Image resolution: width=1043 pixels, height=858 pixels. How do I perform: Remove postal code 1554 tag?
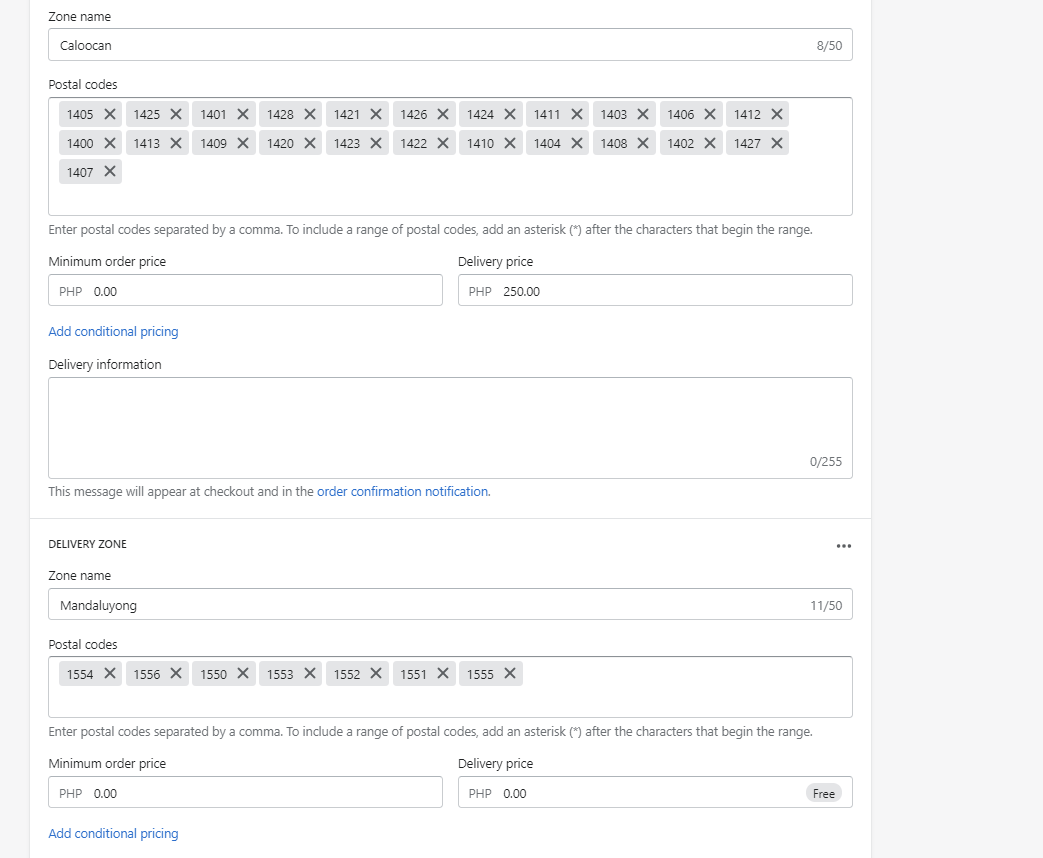(110, 674)
